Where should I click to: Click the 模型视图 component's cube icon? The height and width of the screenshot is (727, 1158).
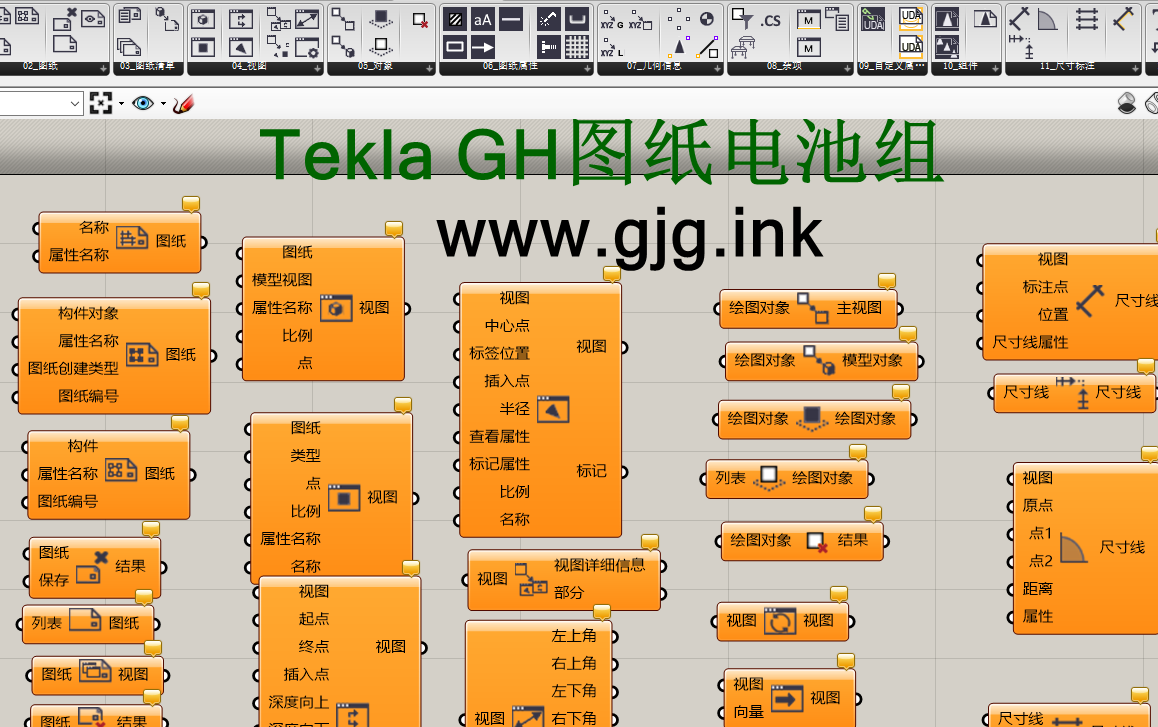click(336, 307)
